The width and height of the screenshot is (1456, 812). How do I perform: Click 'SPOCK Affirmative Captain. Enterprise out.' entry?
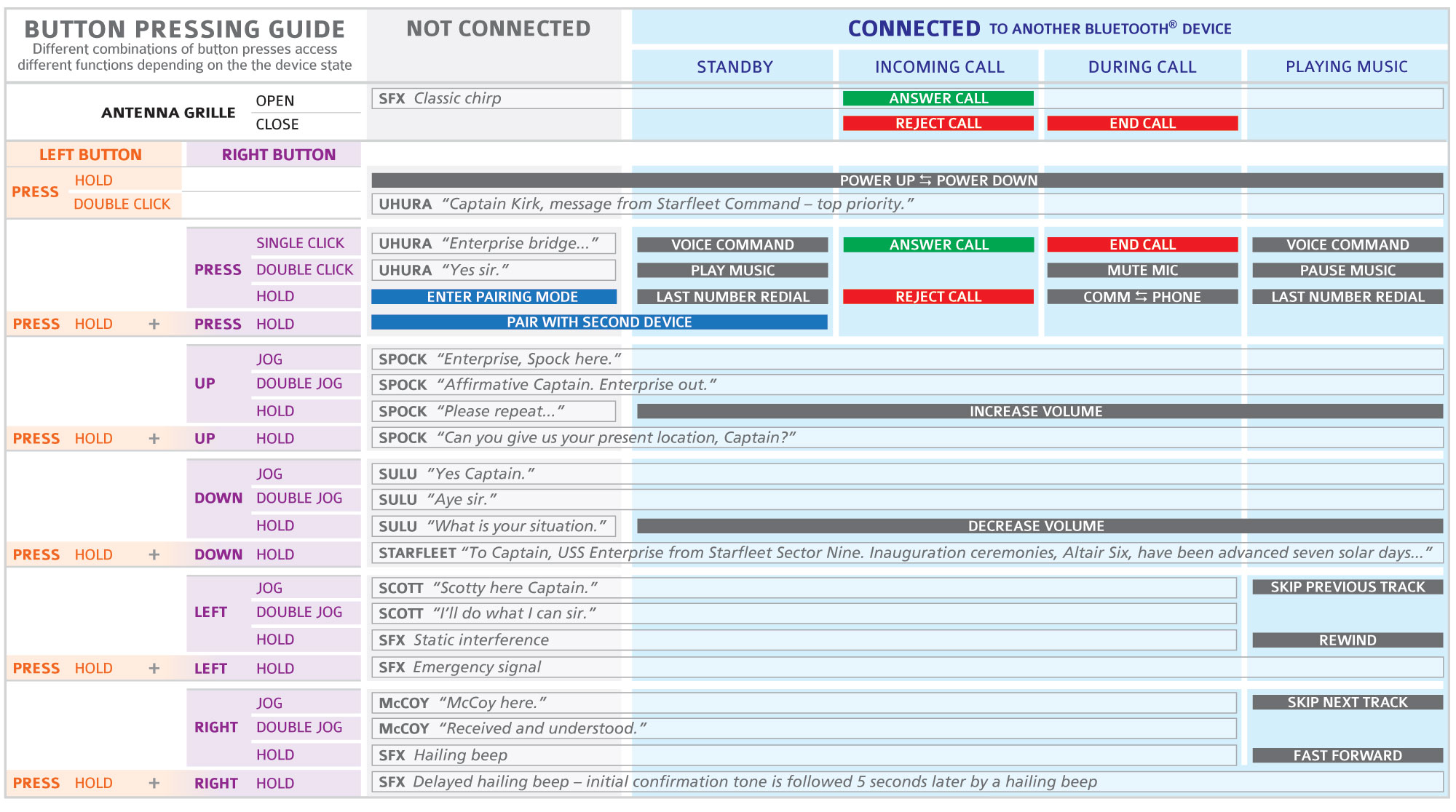907,384
